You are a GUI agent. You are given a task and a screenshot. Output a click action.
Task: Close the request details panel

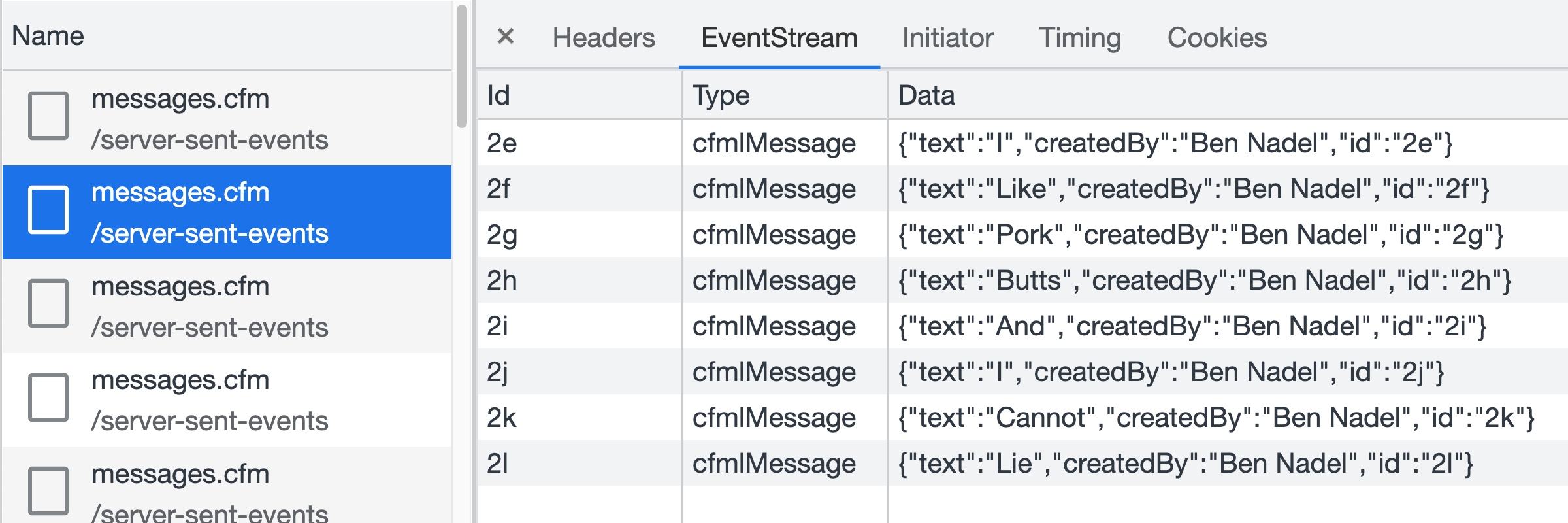click(x=505, y=37)
